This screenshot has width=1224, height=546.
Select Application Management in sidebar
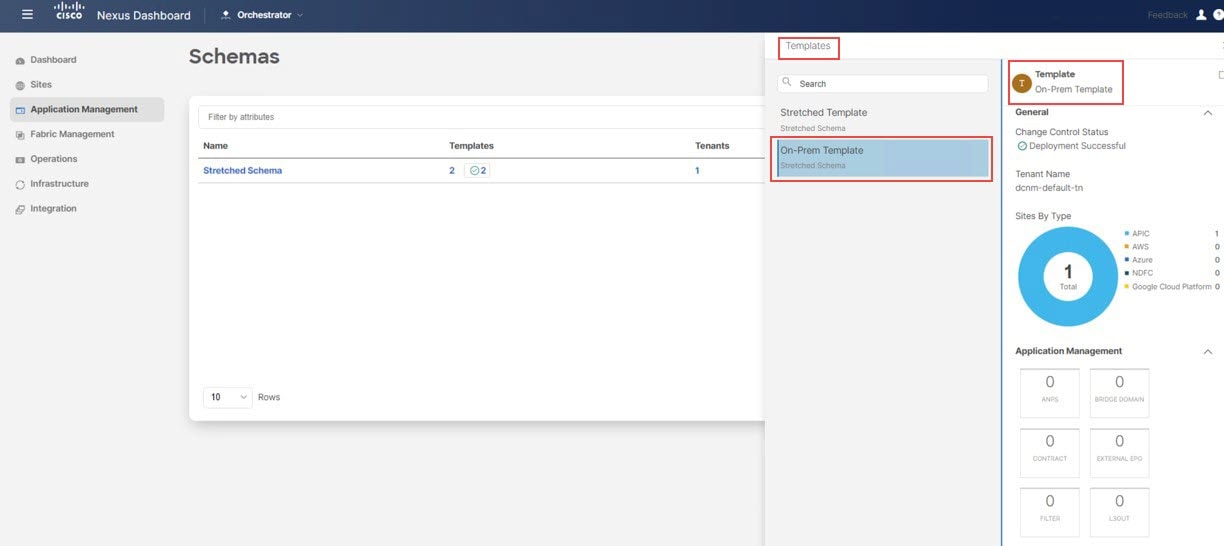pyautogui.click(x=86, y=110)
